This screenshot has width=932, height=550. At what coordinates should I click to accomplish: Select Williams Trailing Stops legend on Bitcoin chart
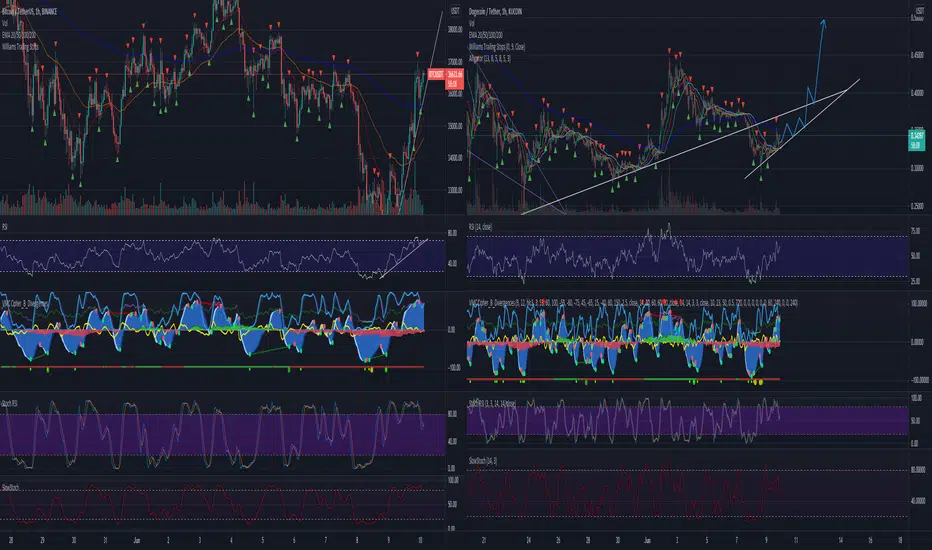[20, 46]
